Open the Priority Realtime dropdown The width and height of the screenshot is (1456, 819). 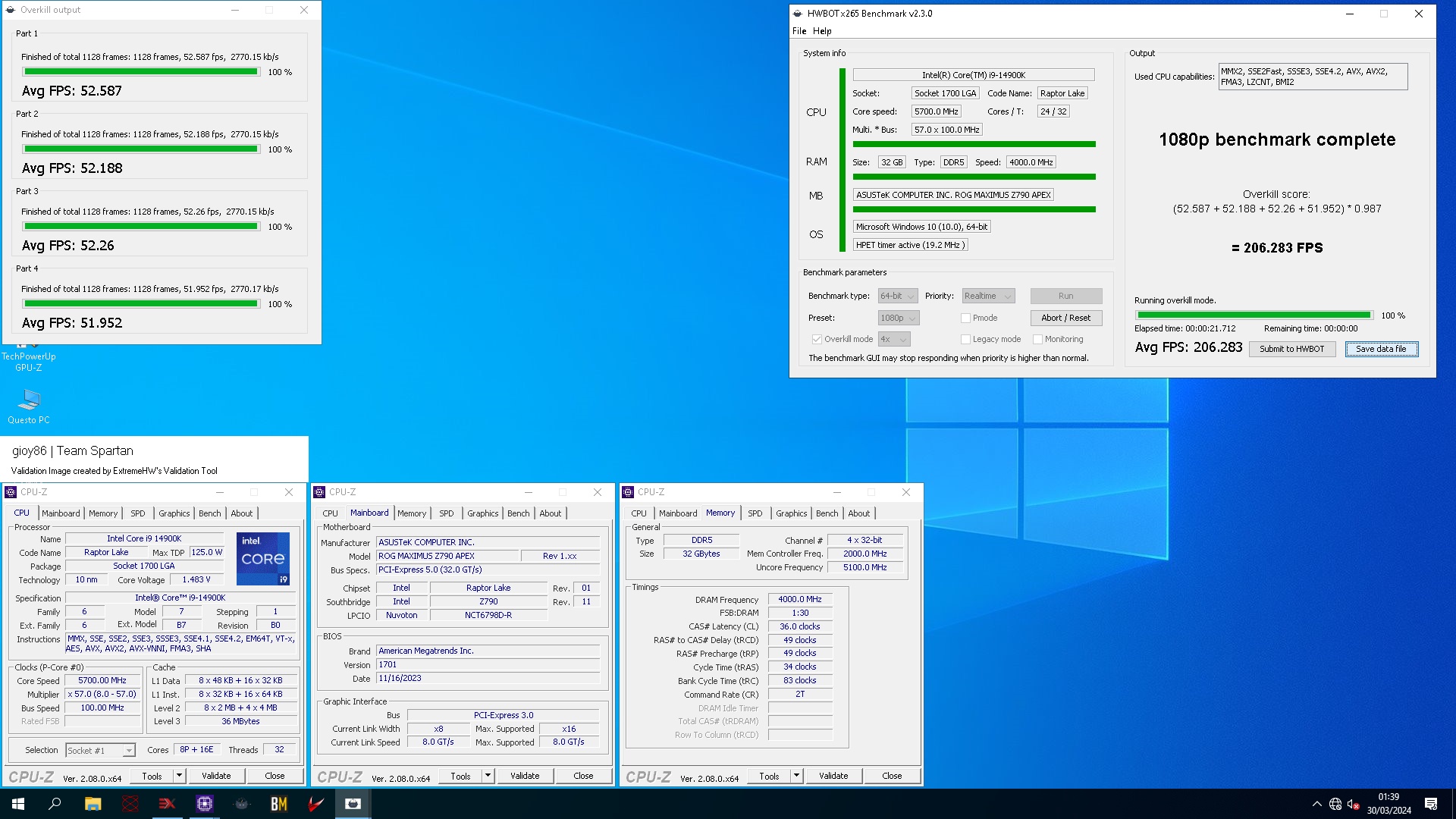coord(988,296)
